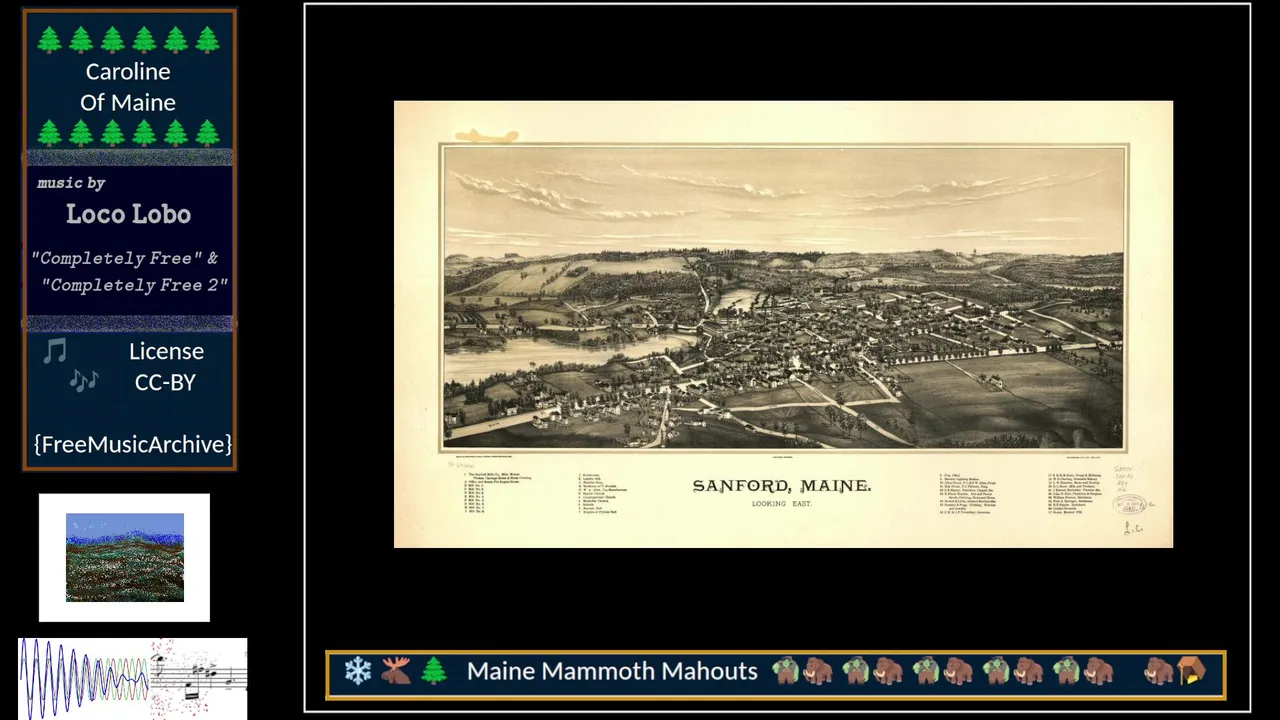Click the "Completely Free" & track title
The image size is (1280, 720).
click(125, 258)
